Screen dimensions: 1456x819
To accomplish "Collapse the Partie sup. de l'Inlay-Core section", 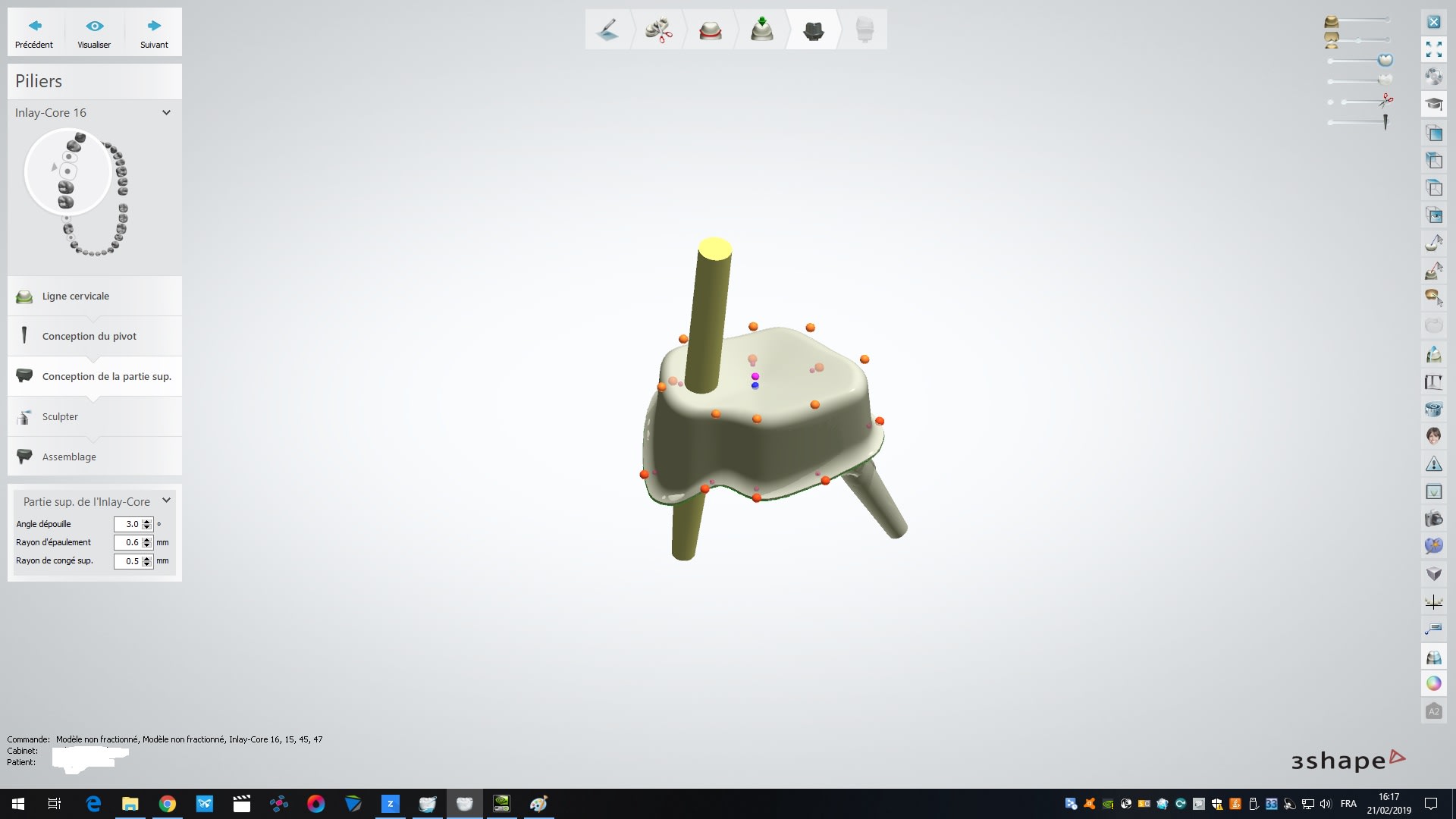I will coord(166,500).
